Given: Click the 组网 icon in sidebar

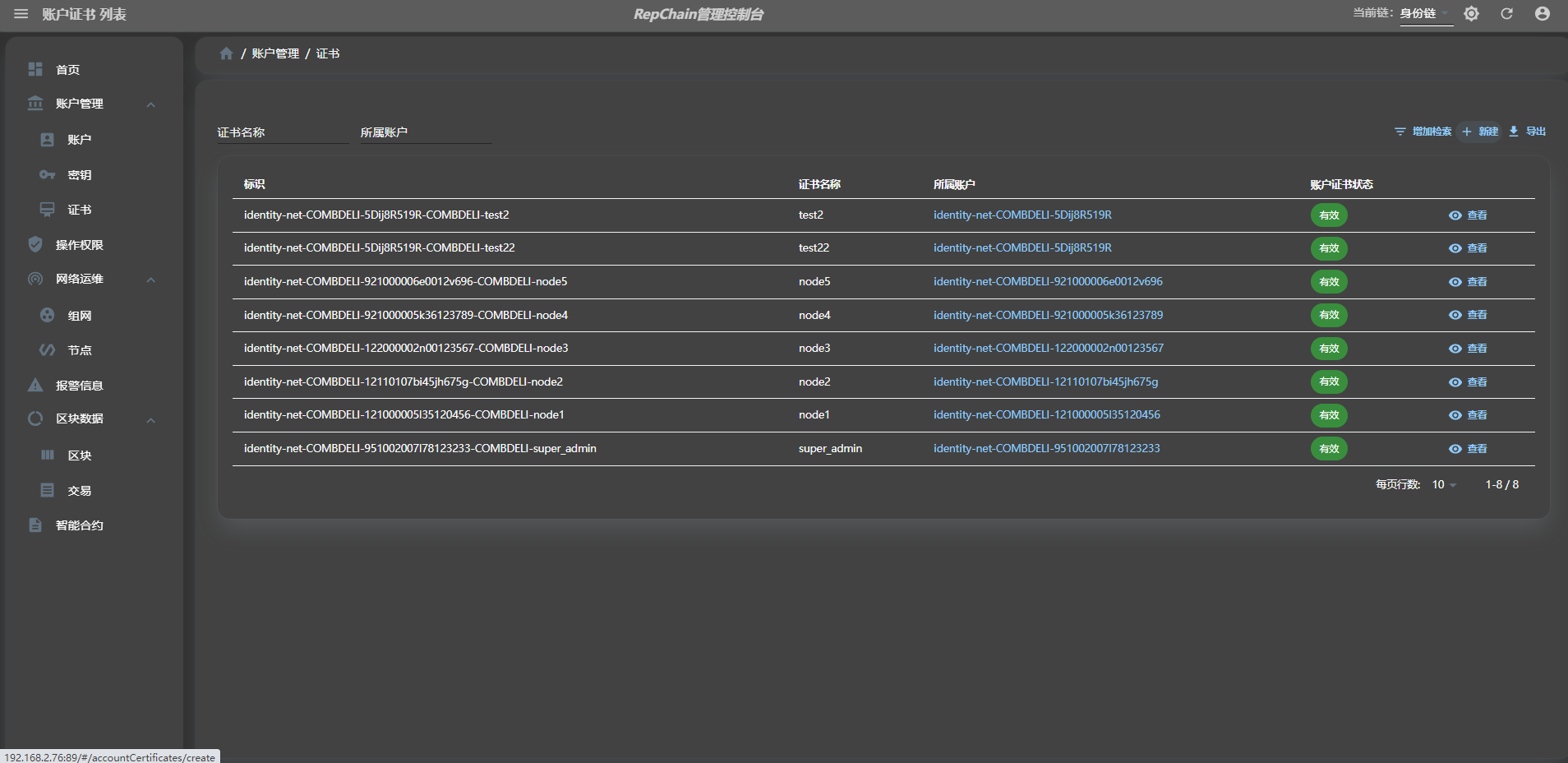Looking at the screenshot, I should pos(48,315).
